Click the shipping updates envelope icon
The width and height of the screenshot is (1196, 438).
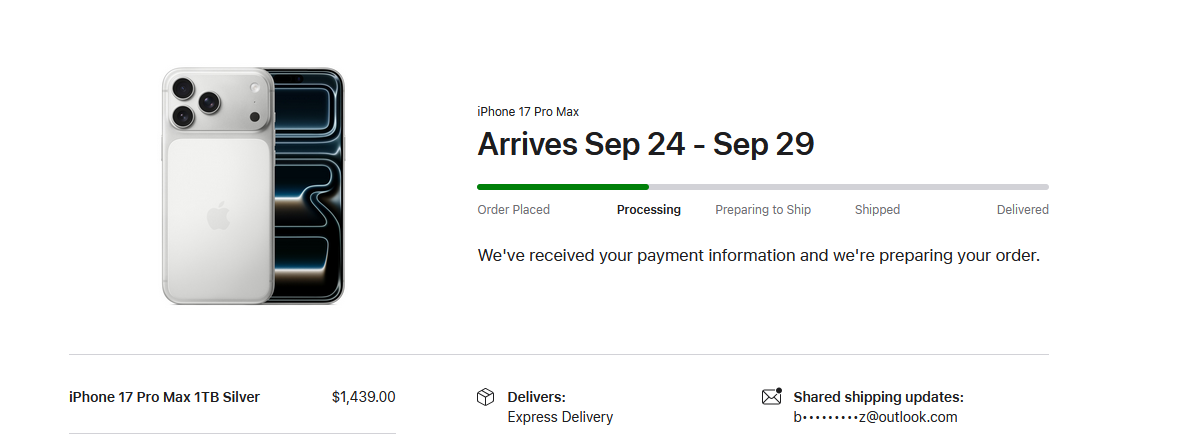pos(771,397)
